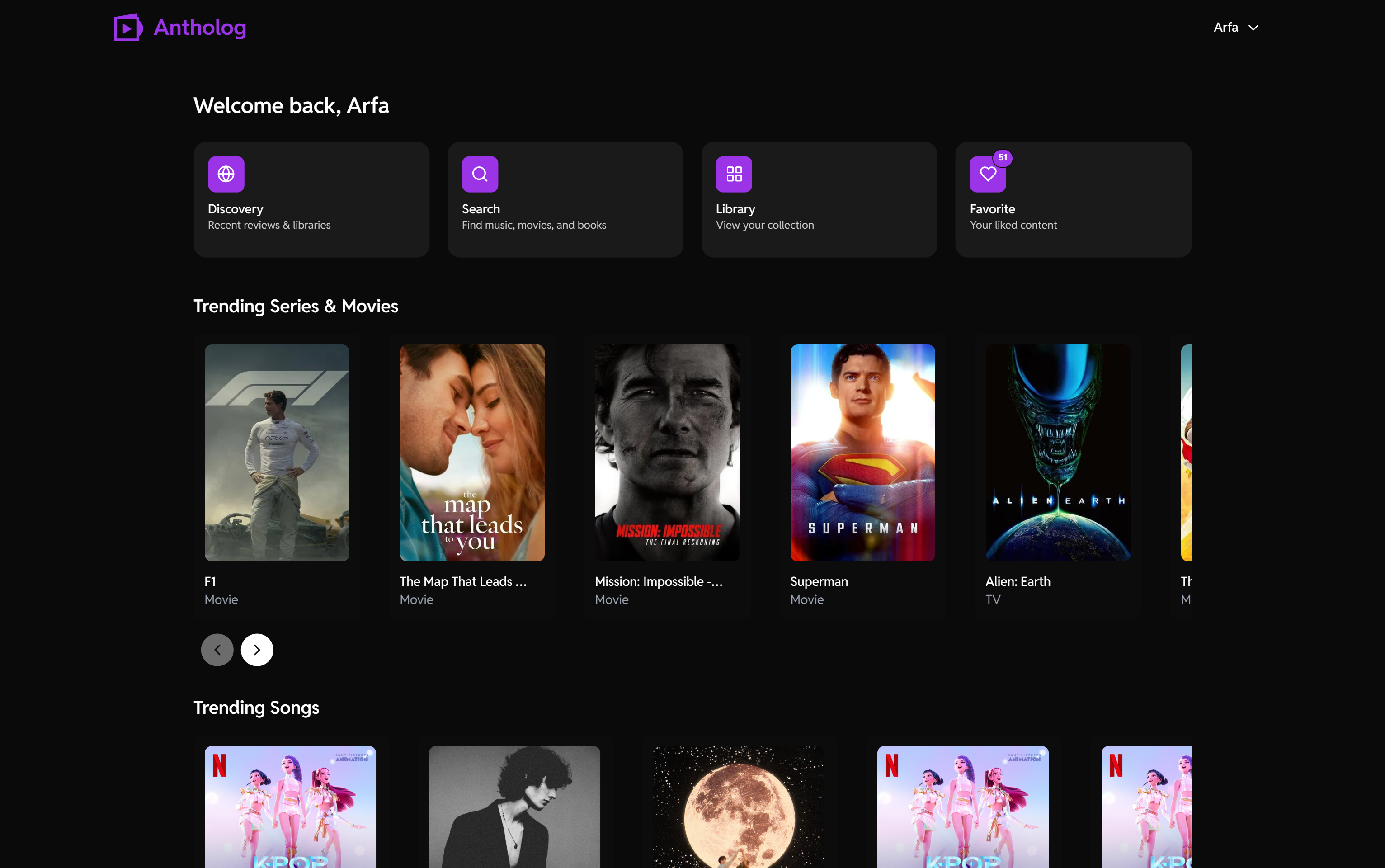Open the first K-Pop song cover
The width and height of the screenshot is (1385, 868).
coord(291,807)
